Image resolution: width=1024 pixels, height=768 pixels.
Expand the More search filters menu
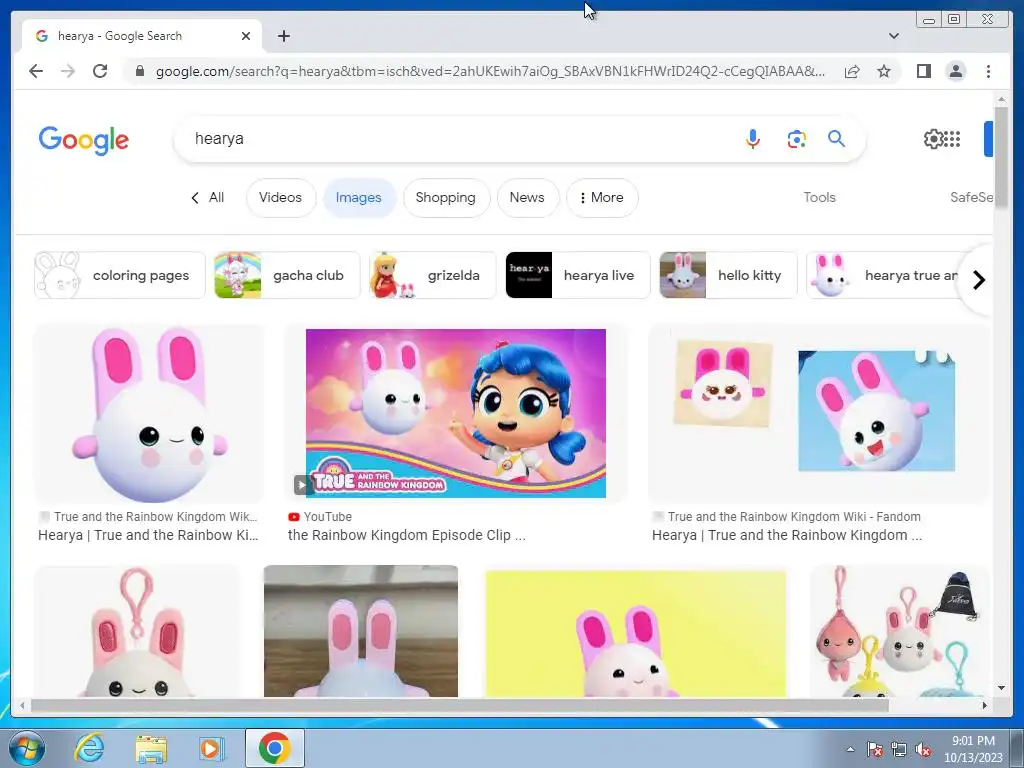601,197
